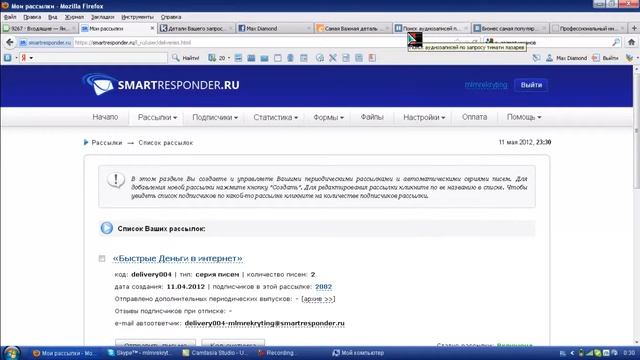Open the 2882 subscribers count link
The height and width of the screenshot is (360, 640).
[x=323, y=287]
